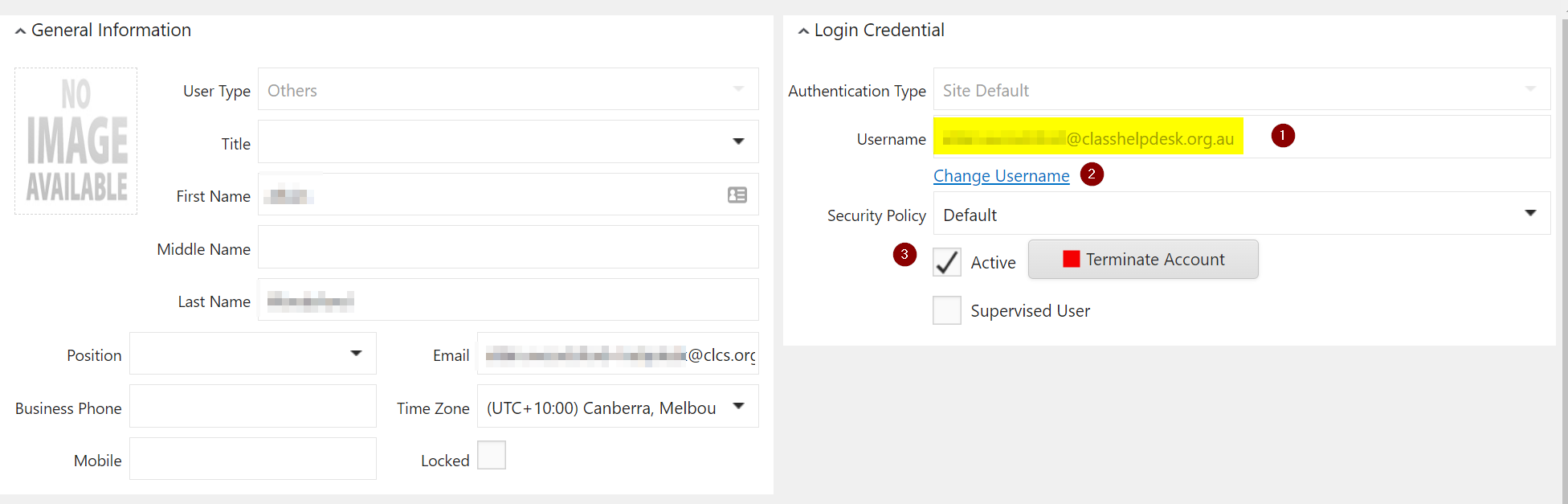Click the numbered marker 3 beside Active
The height and width of the screenshot is (504, 1568).
click(904, 254)
